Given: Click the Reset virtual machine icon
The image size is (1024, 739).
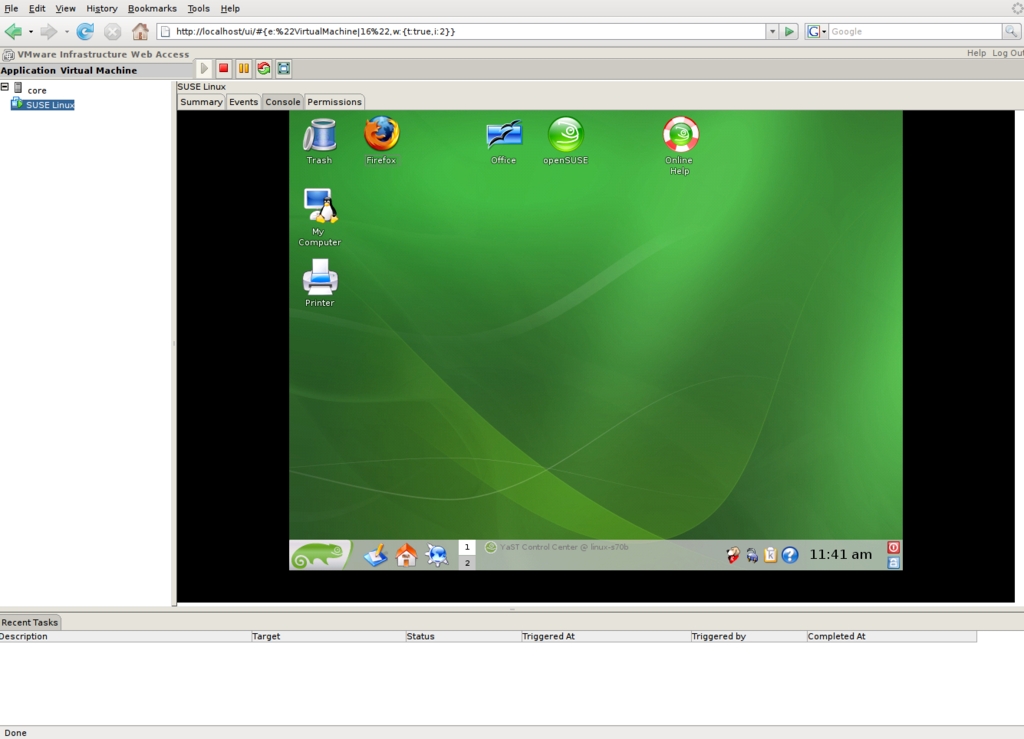Looking at the screenshot, I should pyautogui.click(x=264, y=69).
